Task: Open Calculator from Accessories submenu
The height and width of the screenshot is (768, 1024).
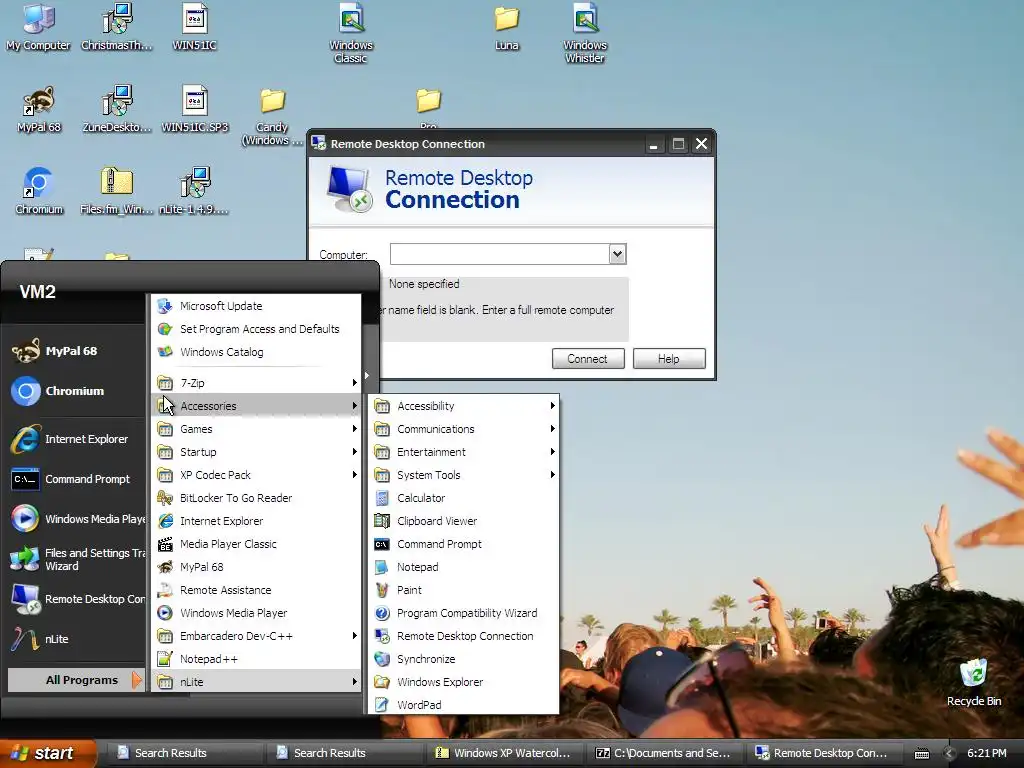Action: click(464, 498)
